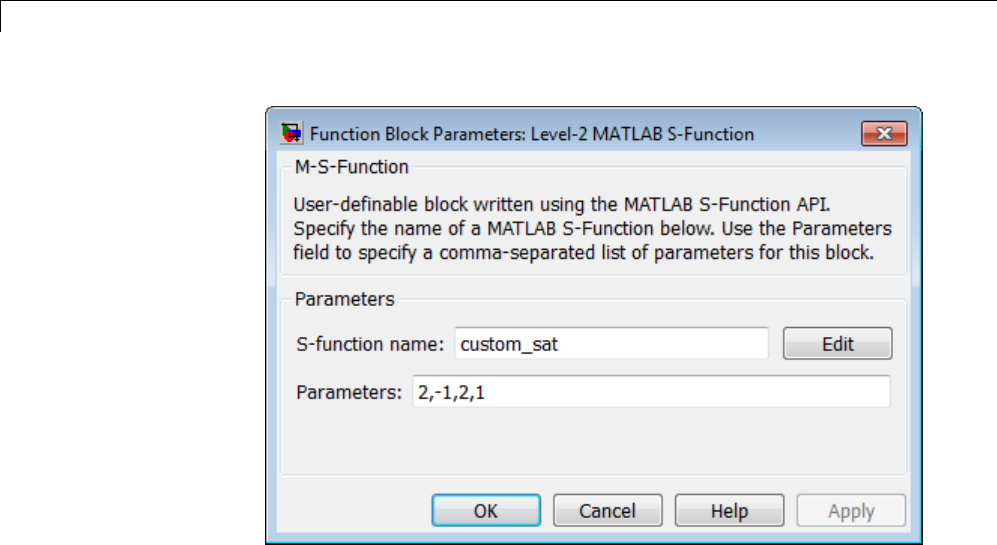Viewport: 997px width, 545px height.
Task: Open Help for this block
Action: (x=729, y=511)
